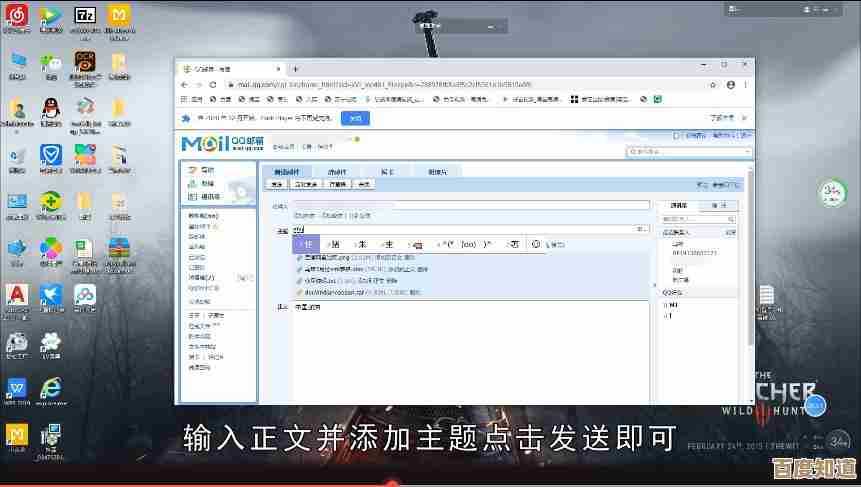This screenshot has height=487, width=861.
Task: Click the message body text area
Action: pos(471,351)
